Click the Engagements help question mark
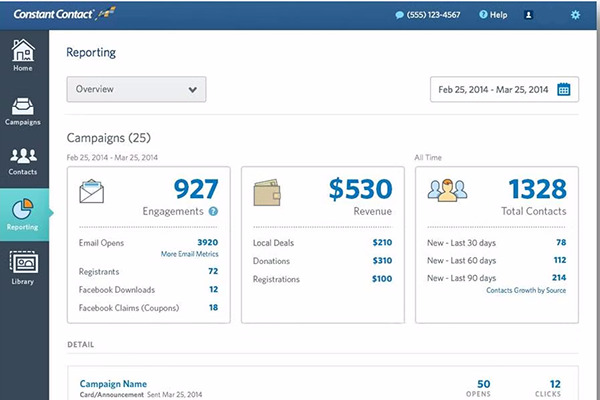The image size is (600, 400). tap(213, 212)
